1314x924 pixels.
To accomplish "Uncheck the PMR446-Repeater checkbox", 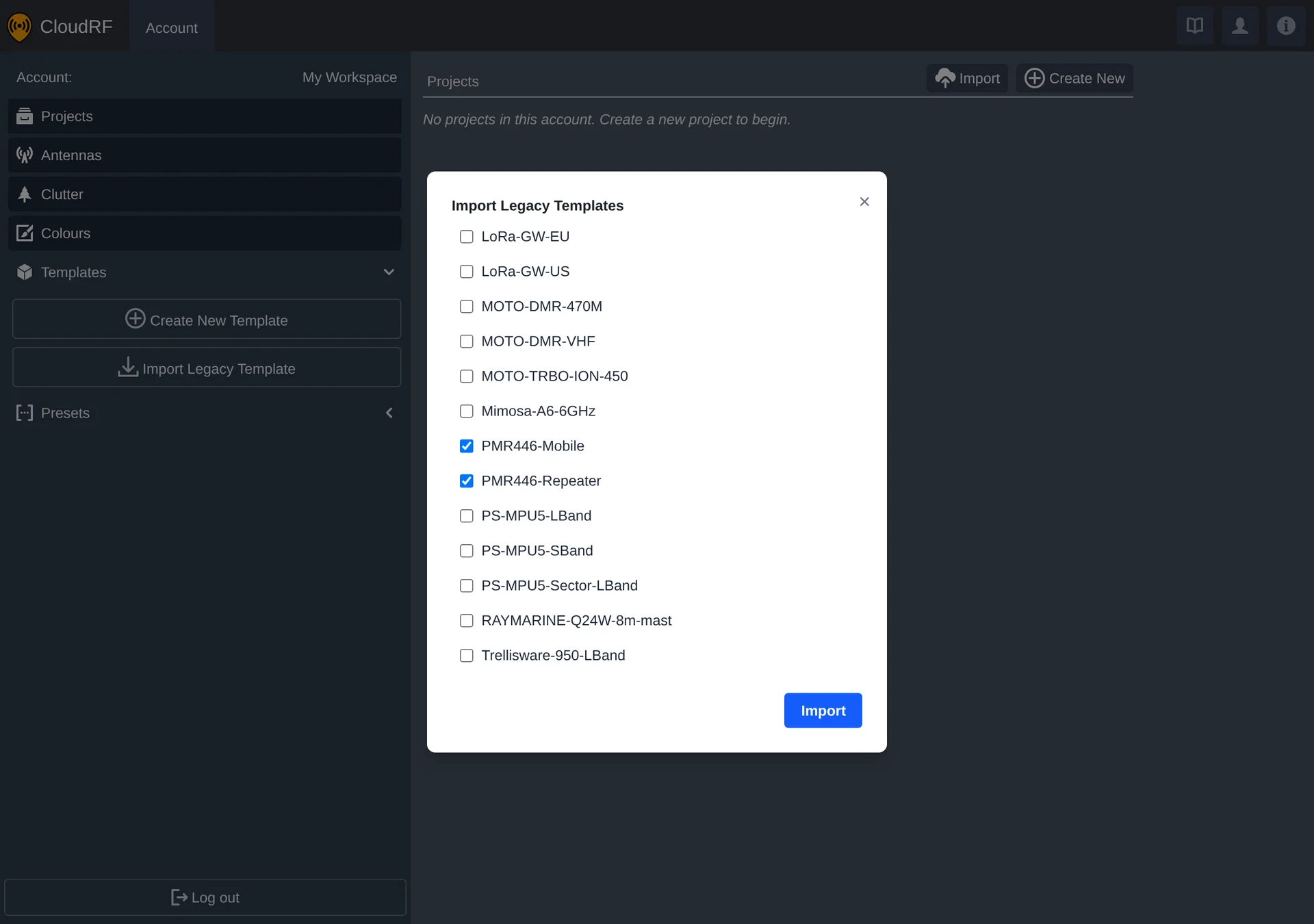I will [x=466, y=481].
